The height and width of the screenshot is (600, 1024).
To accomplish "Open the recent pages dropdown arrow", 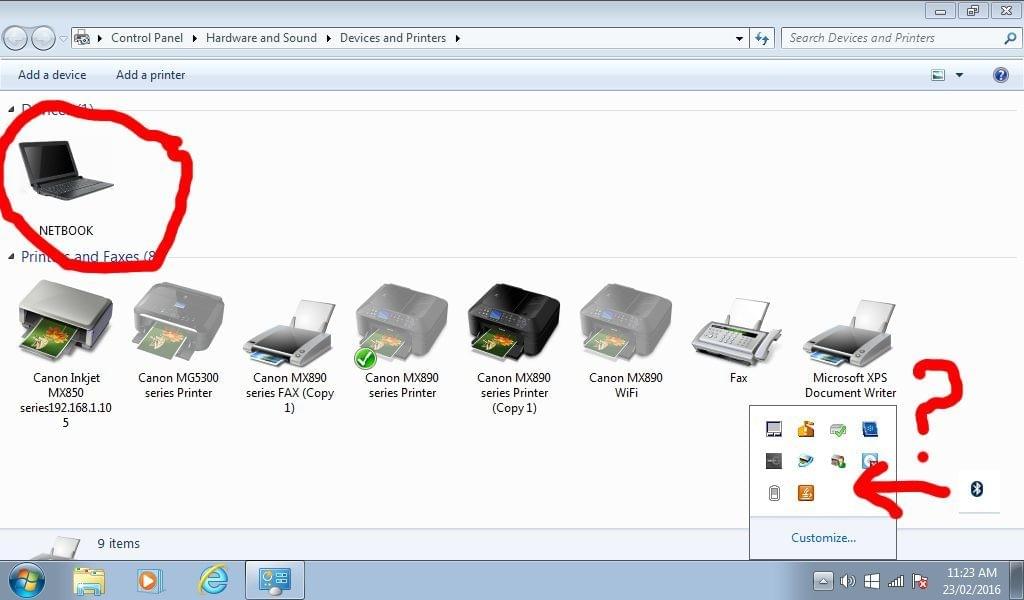I will tap(63, 39).
